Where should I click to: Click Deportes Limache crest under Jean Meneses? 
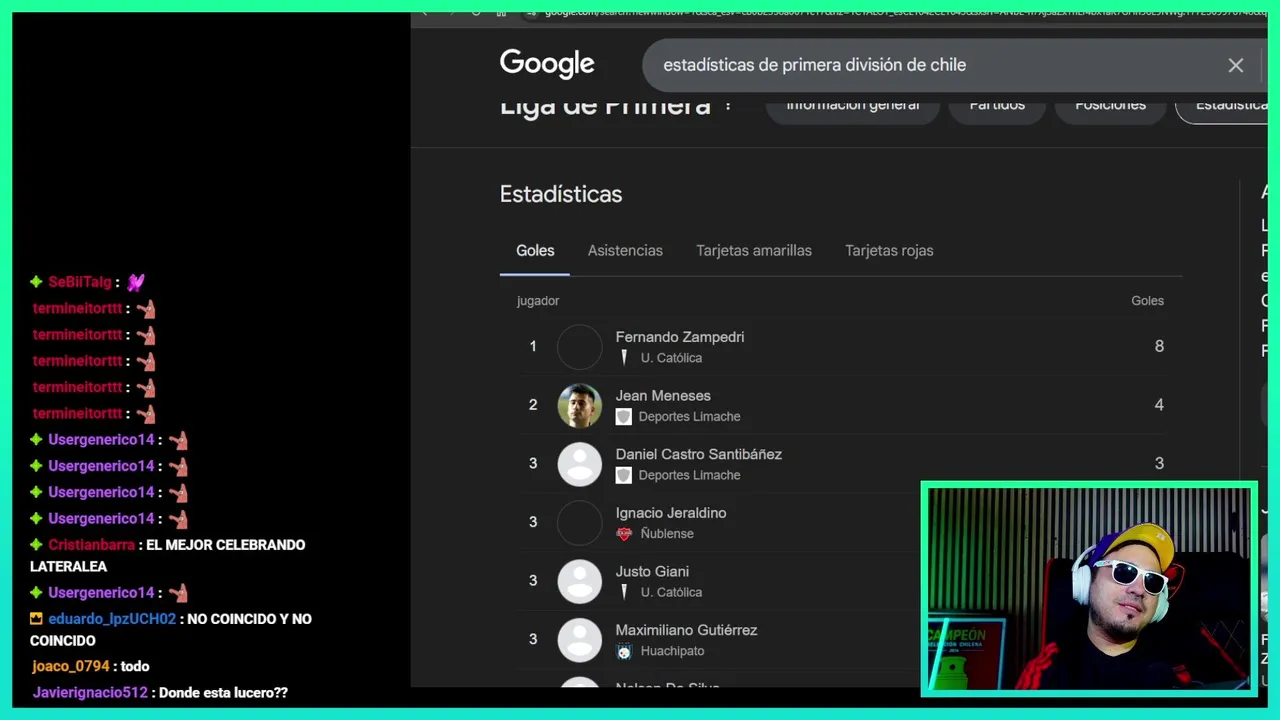coord(624,417)
